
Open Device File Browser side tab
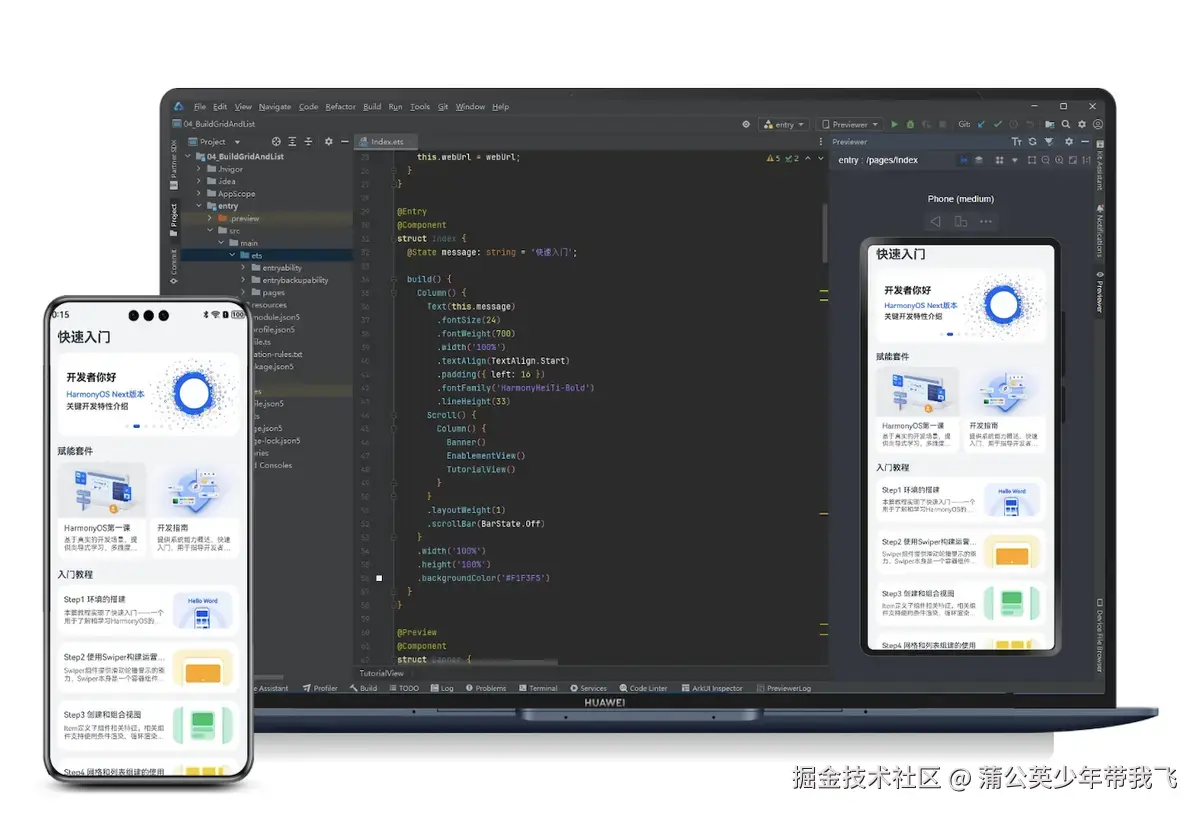(x=1099, y=634)
